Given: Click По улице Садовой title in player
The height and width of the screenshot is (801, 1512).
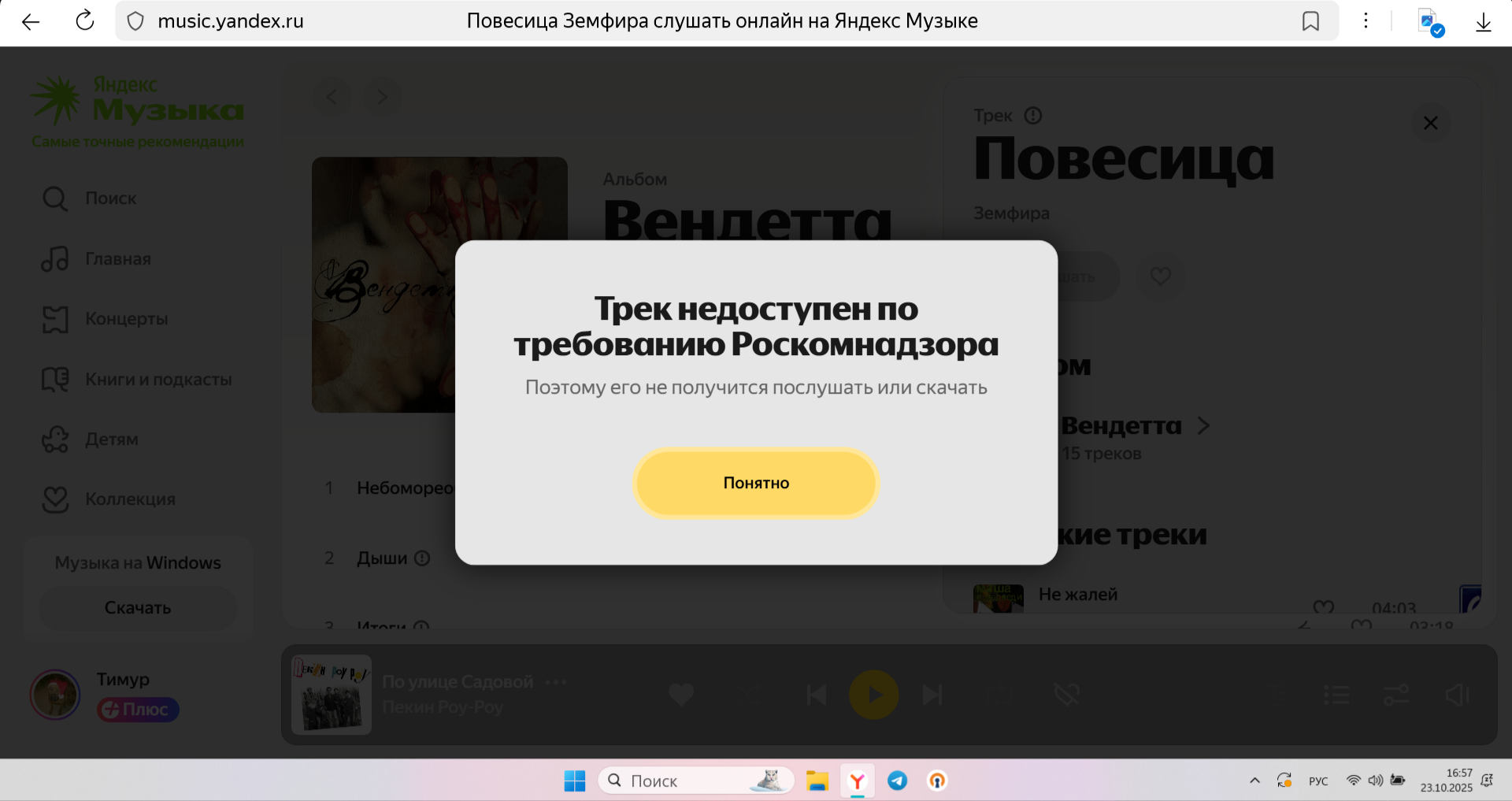Looking at the screenshot, I should point(458,682).
